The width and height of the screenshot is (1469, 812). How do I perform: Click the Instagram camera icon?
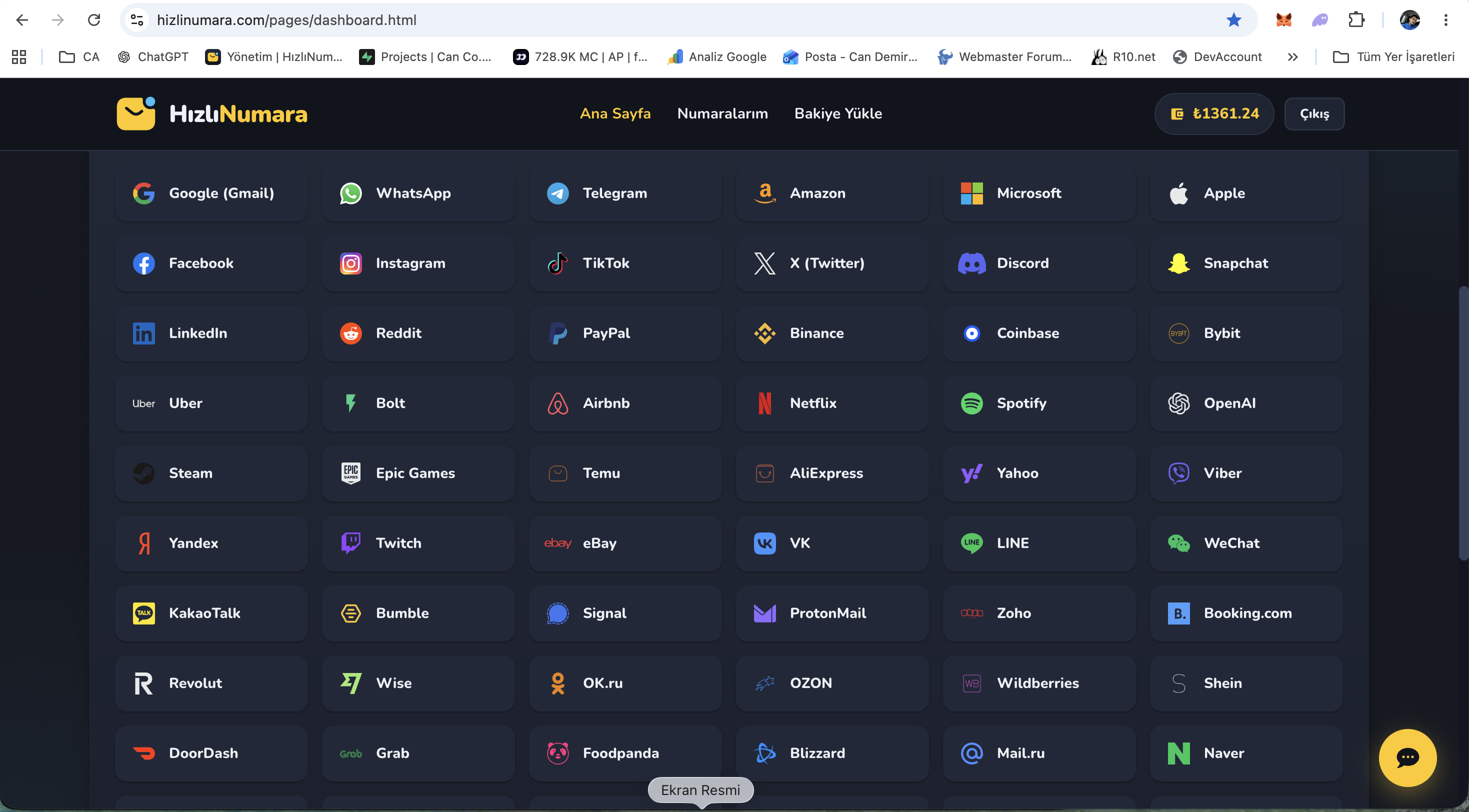tap(350, 263)
